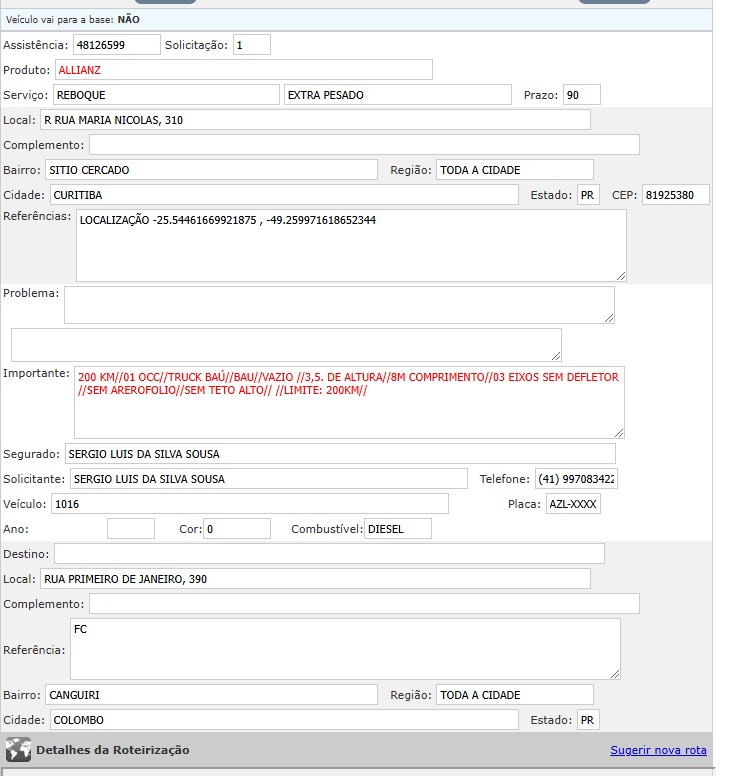Screen dimensions: 738x776
Task: Focus the Serviço field containing REBOQUE
Action: [x=165, y=95]
